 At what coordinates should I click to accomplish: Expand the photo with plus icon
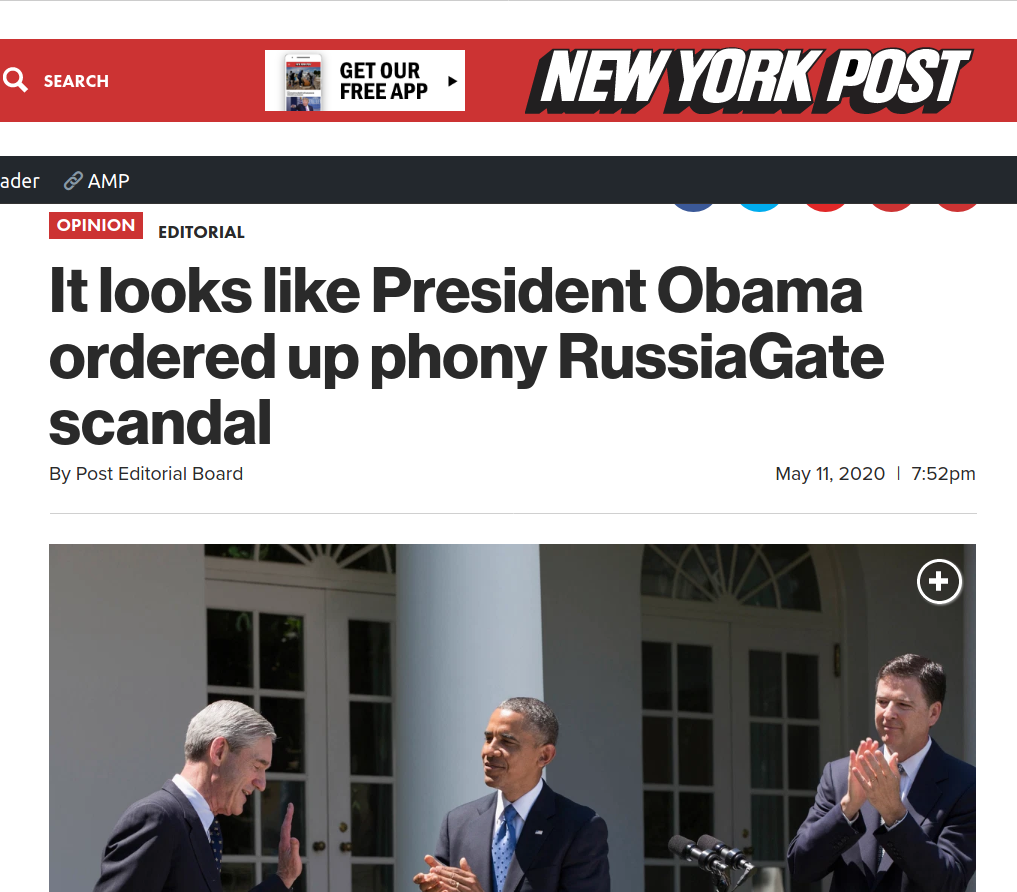pyautogui.click(x=939, y=581)
